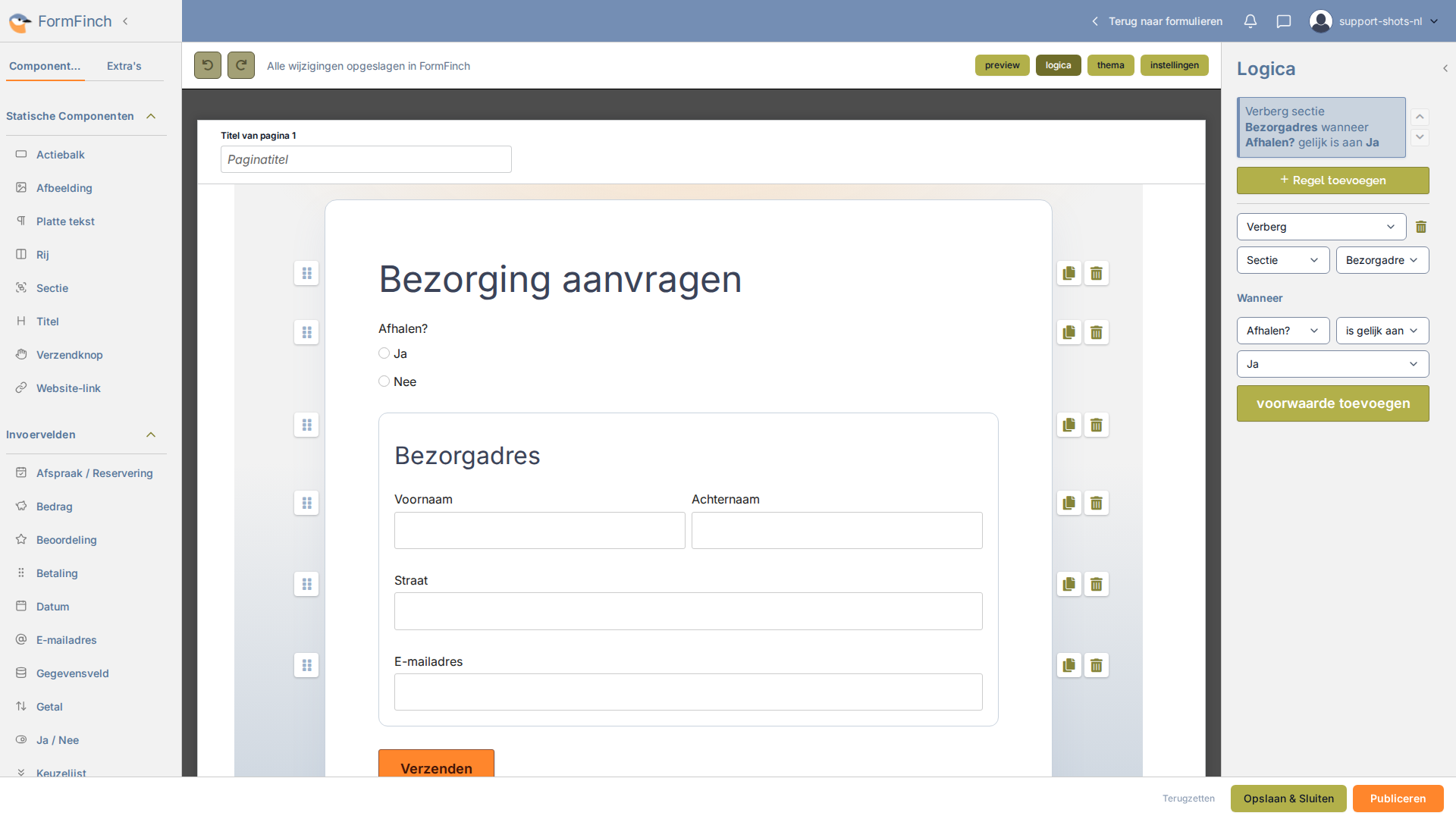Click the Paginatitel input field

pos(366,159)
